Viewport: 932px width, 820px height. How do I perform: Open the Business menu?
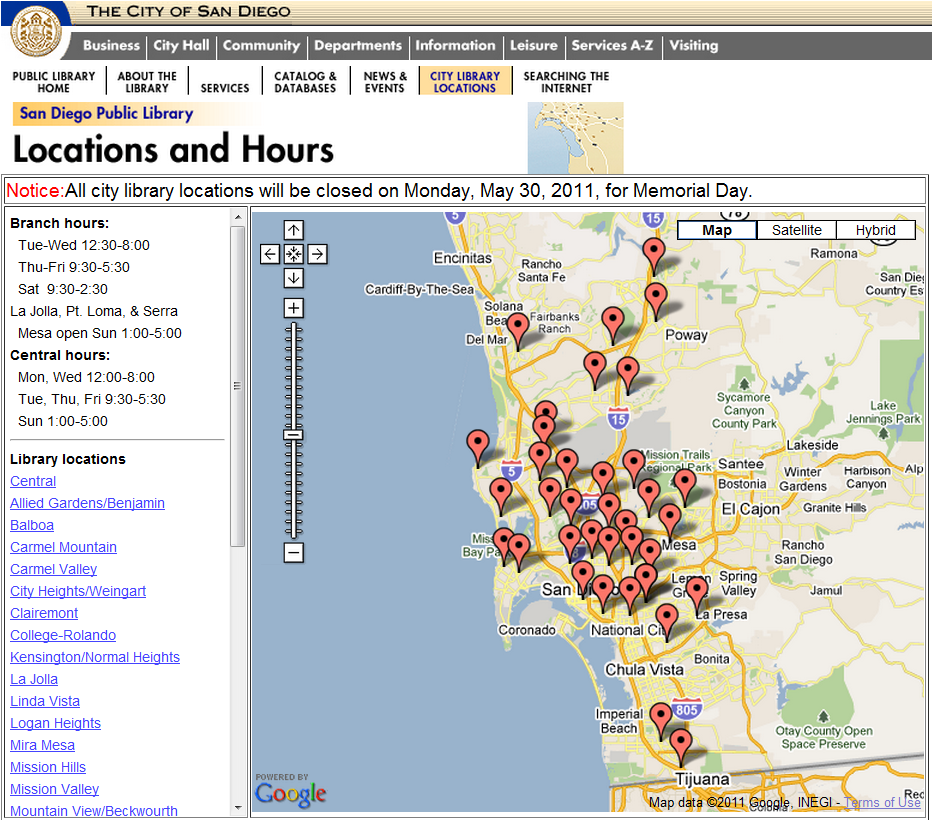tap(111, 46)
